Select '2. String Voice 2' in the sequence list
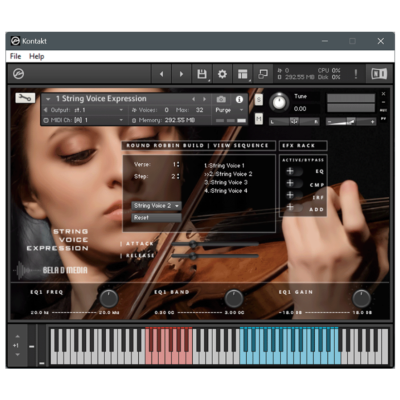 click(x=228, y=174)
